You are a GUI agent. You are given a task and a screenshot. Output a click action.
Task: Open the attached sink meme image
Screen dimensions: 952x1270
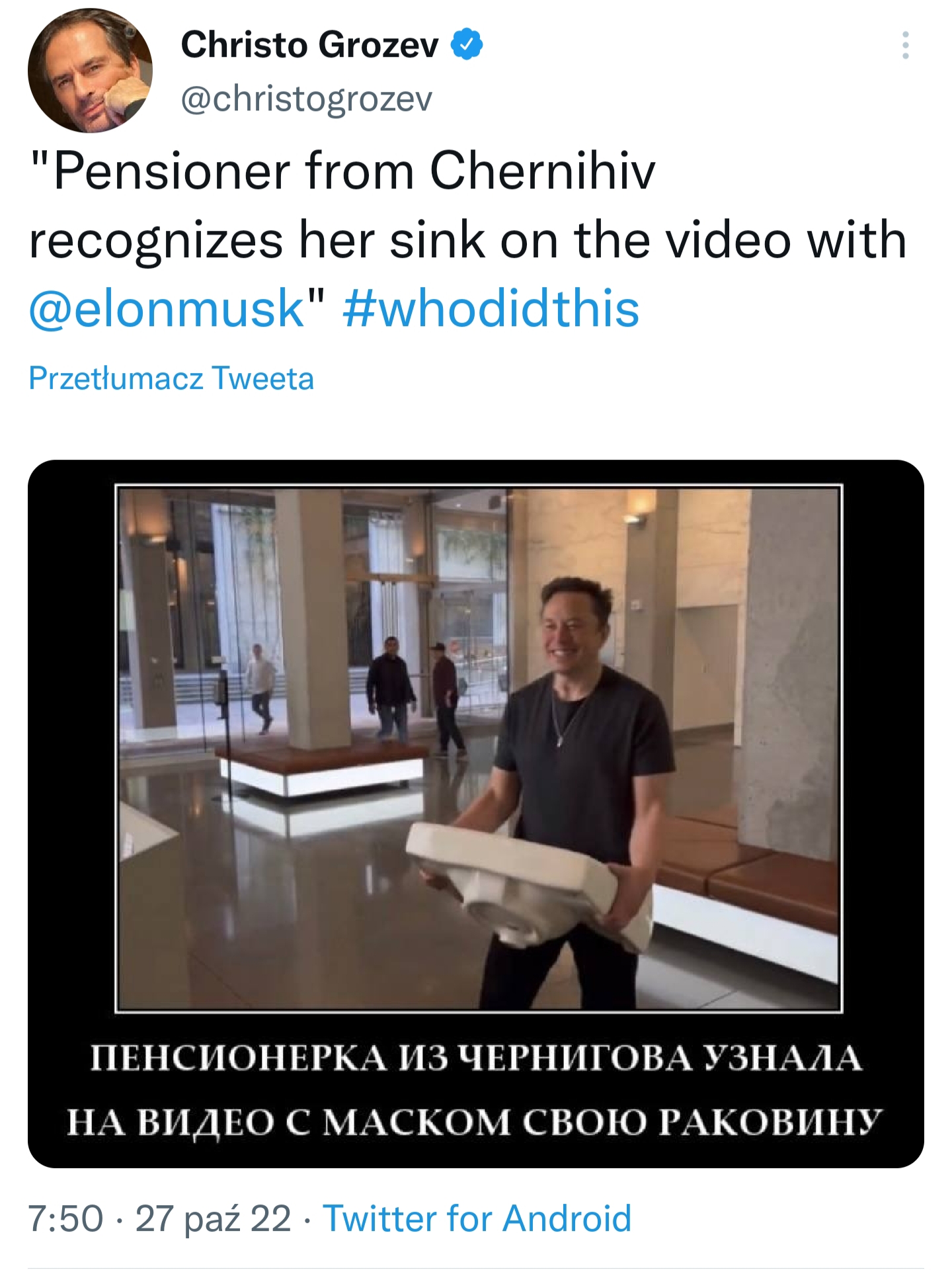(x=476, y=814)
